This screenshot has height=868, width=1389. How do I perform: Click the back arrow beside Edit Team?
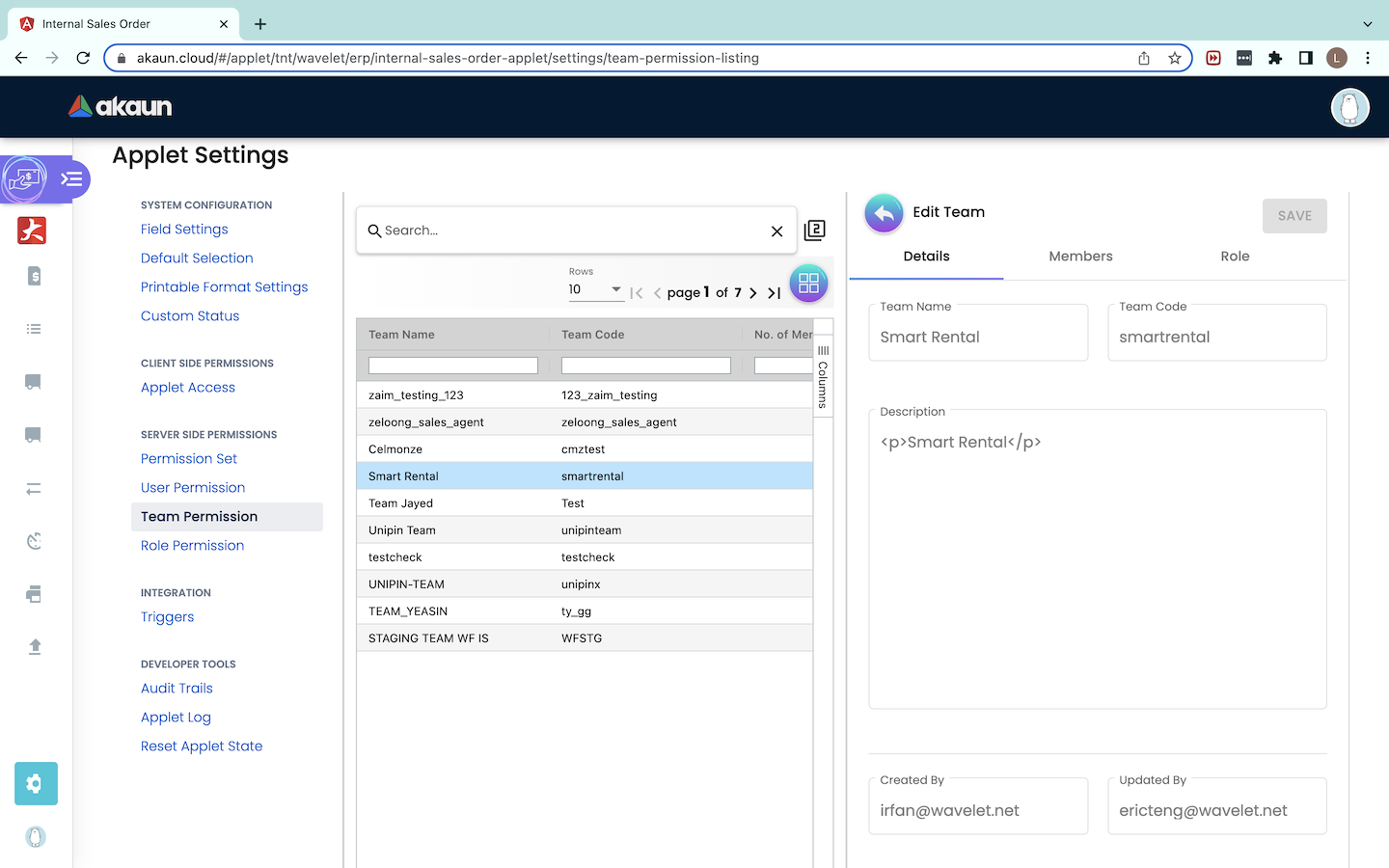click(884, 213)
